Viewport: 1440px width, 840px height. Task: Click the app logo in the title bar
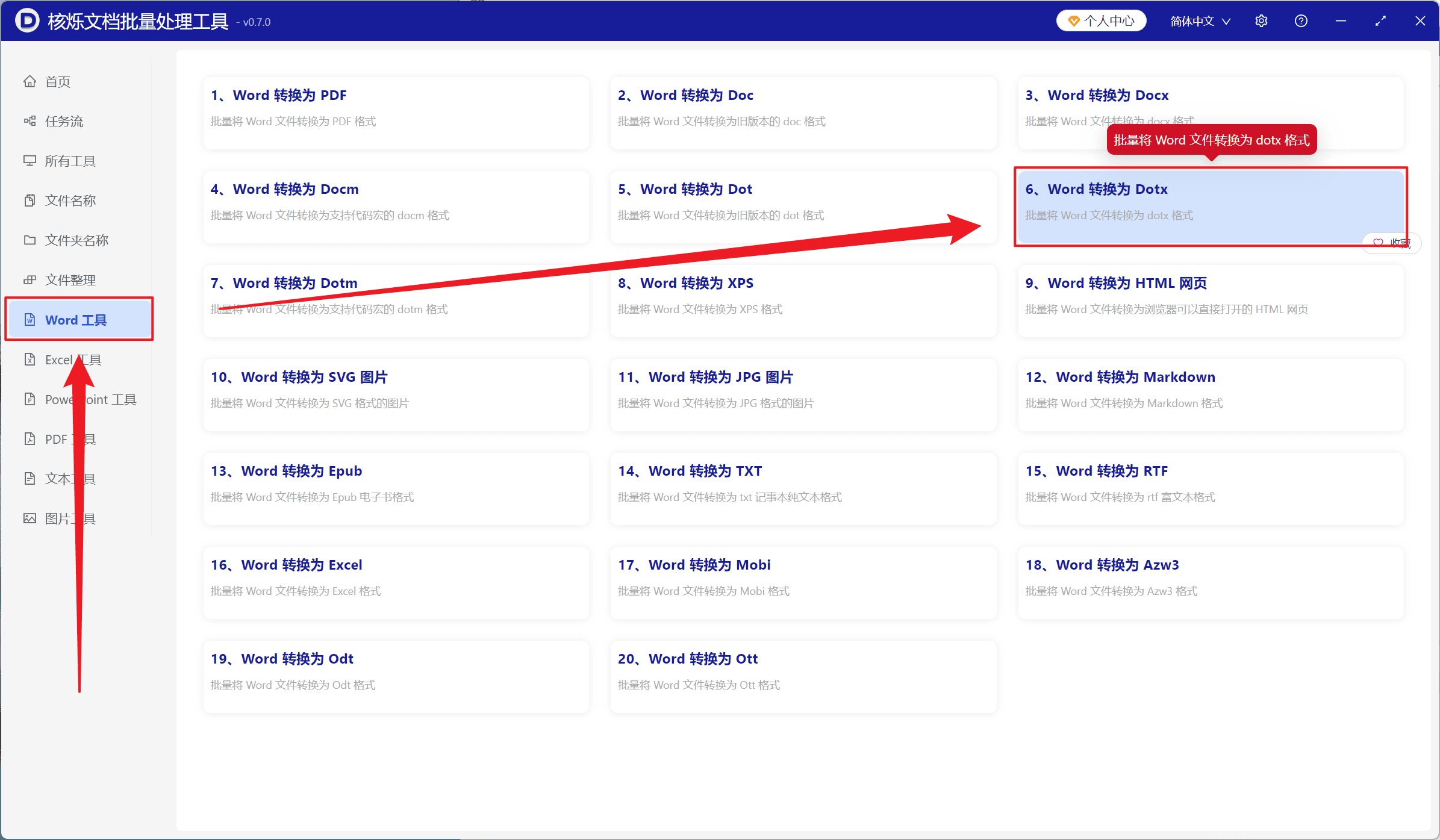(x=27, y=20)
